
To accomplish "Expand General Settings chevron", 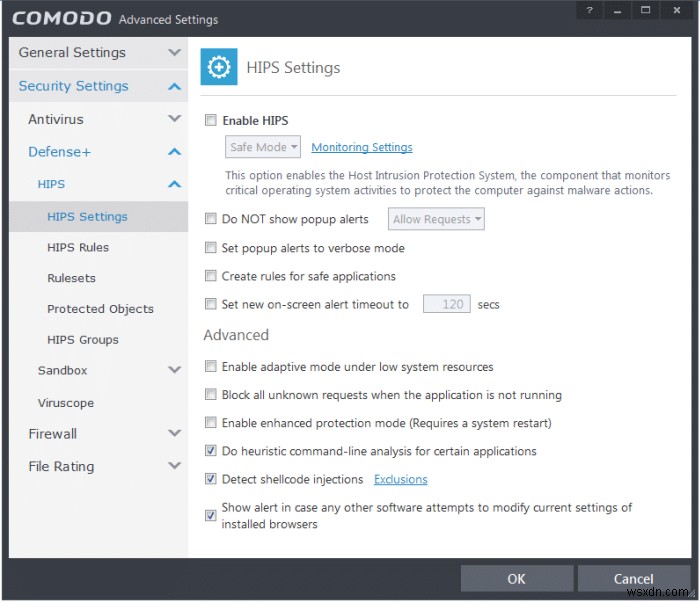I will pos(175,52).
